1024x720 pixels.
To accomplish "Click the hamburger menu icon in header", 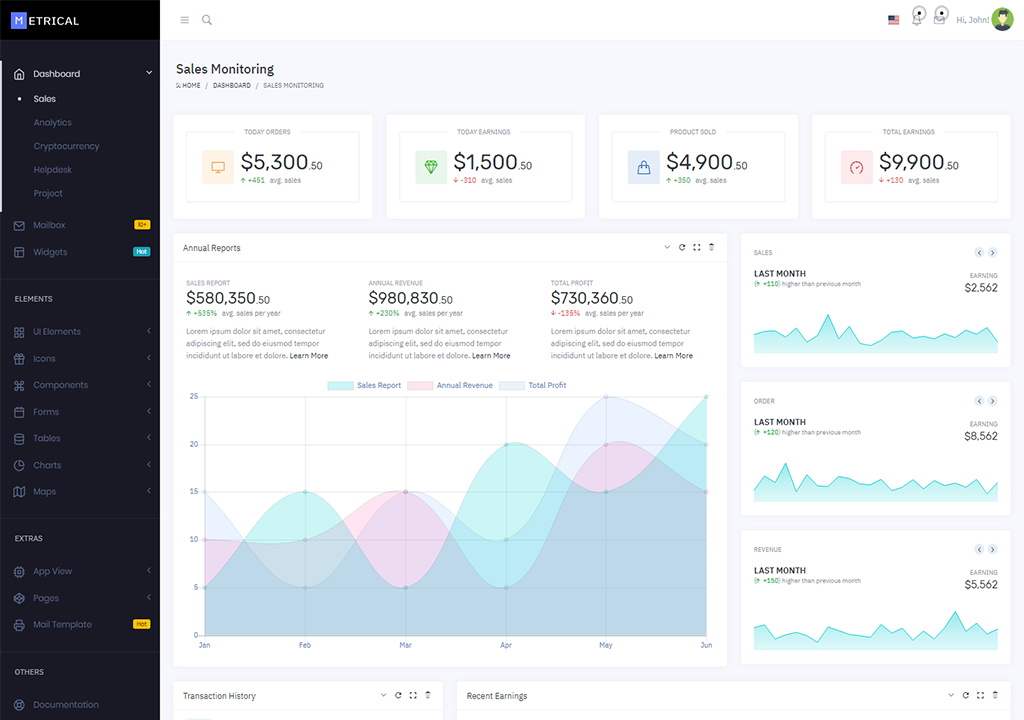I will pyautogui.click(x=184, y=20).
